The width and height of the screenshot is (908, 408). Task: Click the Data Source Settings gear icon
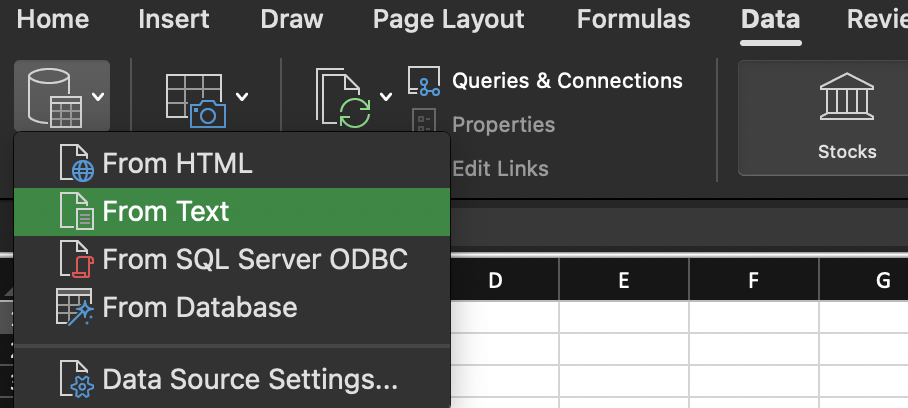pos(77,379)
